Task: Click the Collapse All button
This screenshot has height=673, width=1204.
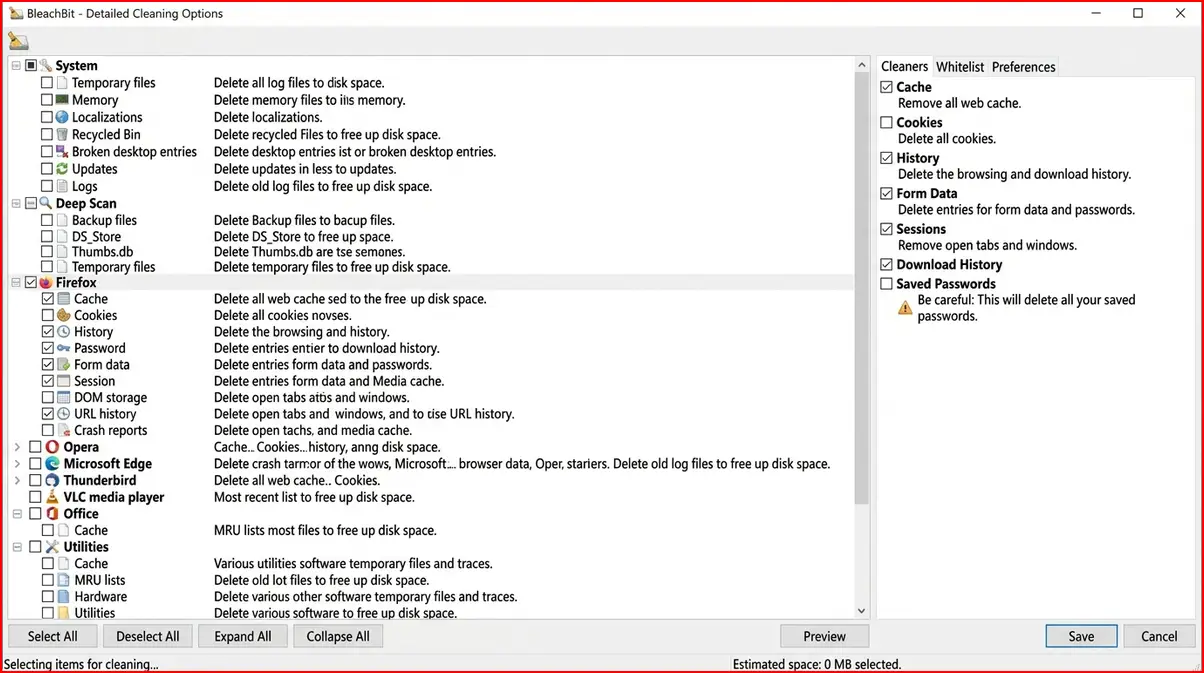Action: pyautogui.click(x=338, y=636)
